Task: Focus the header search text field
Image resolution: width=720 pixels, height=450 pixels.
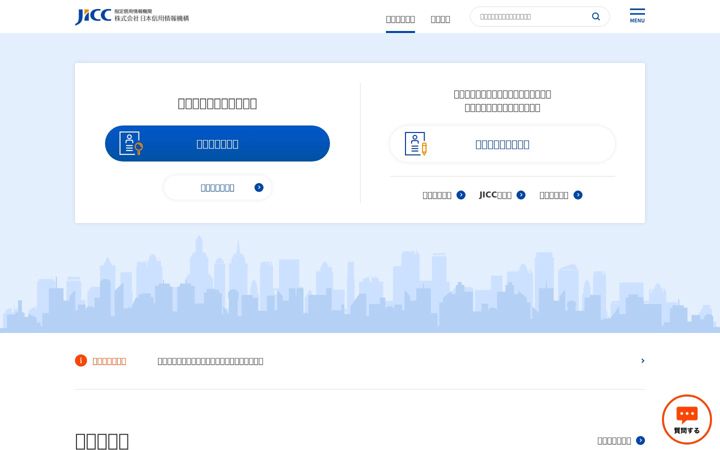Action: point(533,17)
